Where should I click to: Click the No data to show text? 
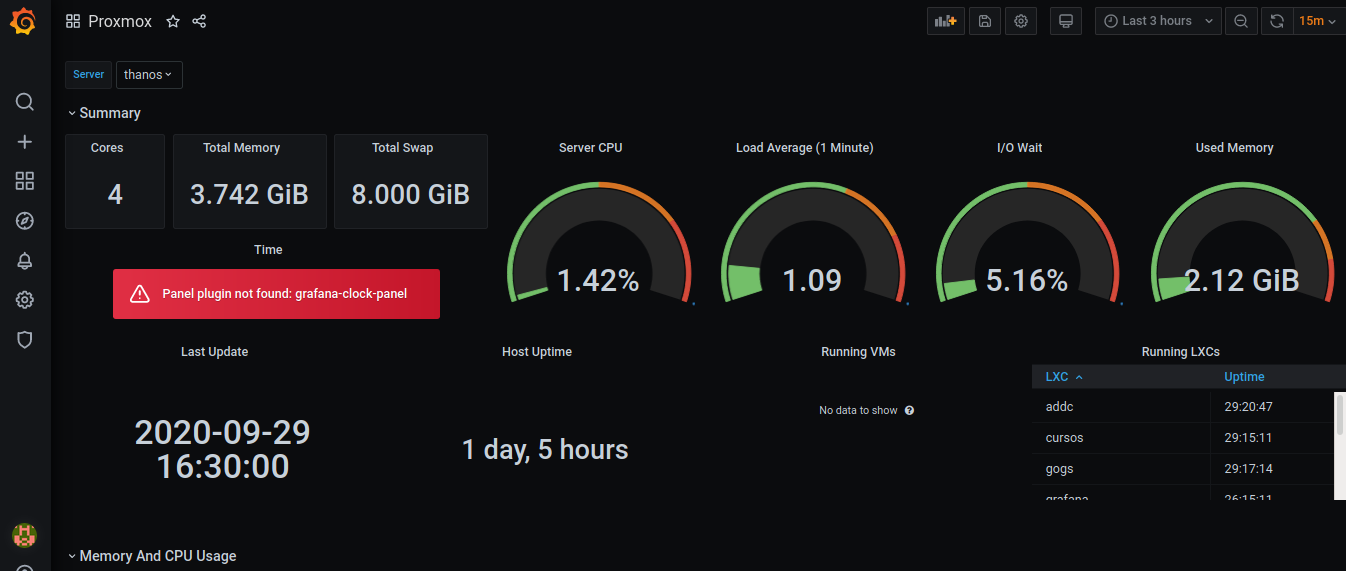(858, 411)
